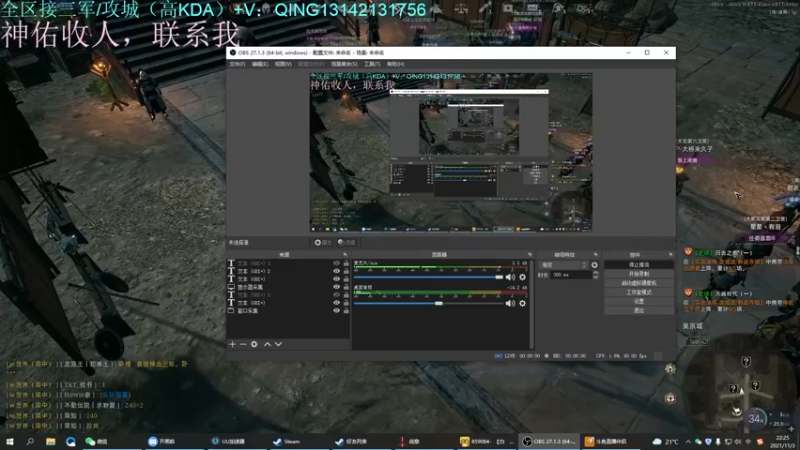800x450 pixels.
Task: Click the T icon of 文本 (GDI+) 3
Action: coord(231,263)
